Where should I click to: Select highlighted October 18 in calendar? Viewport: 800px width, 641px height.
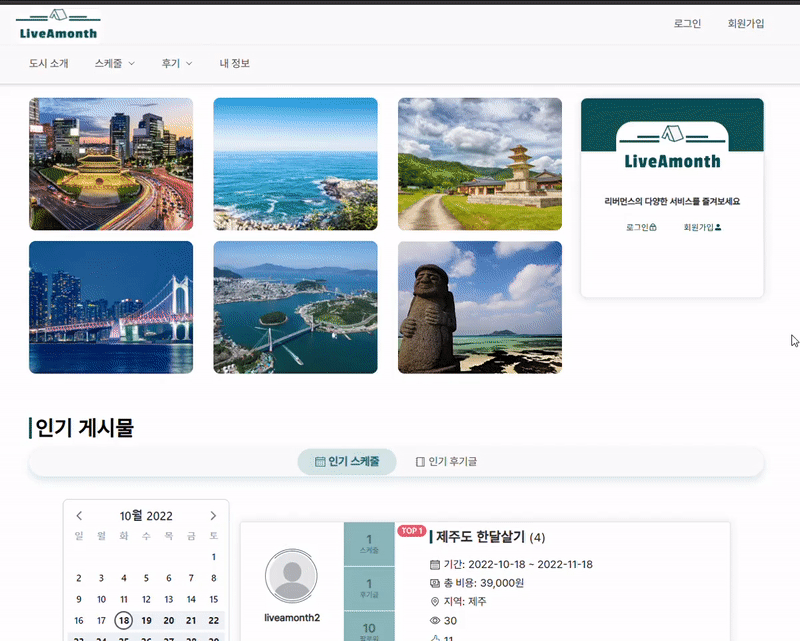pyautogui.click(x=124, y=621)
